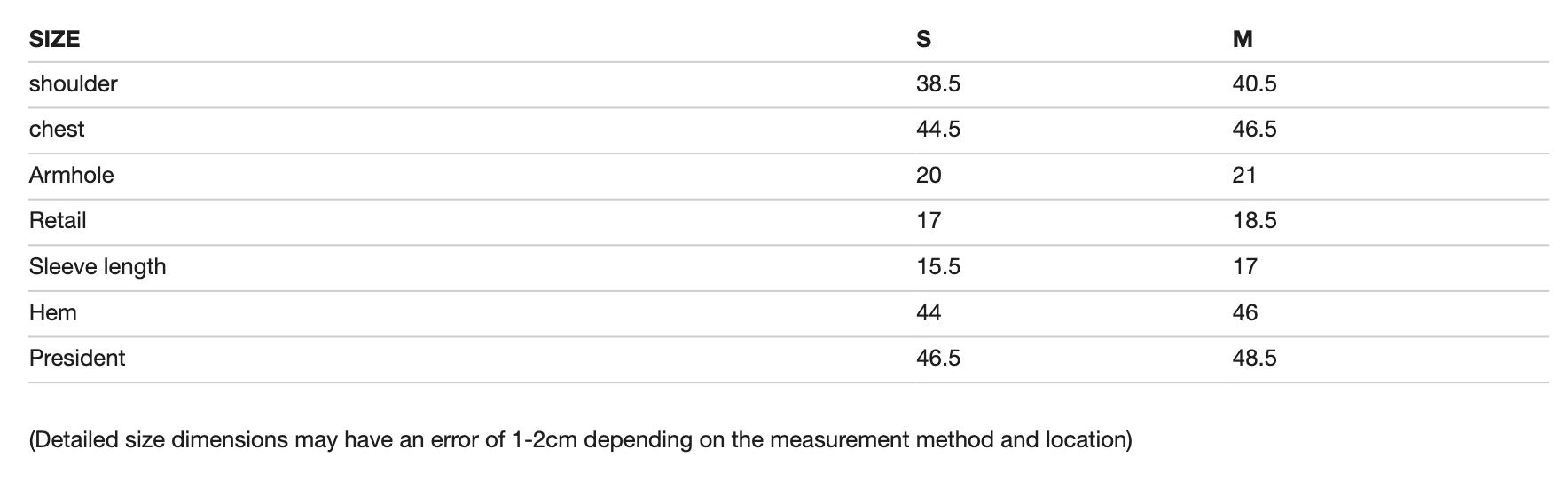
Task: Click the President row label
Action: 77,358
